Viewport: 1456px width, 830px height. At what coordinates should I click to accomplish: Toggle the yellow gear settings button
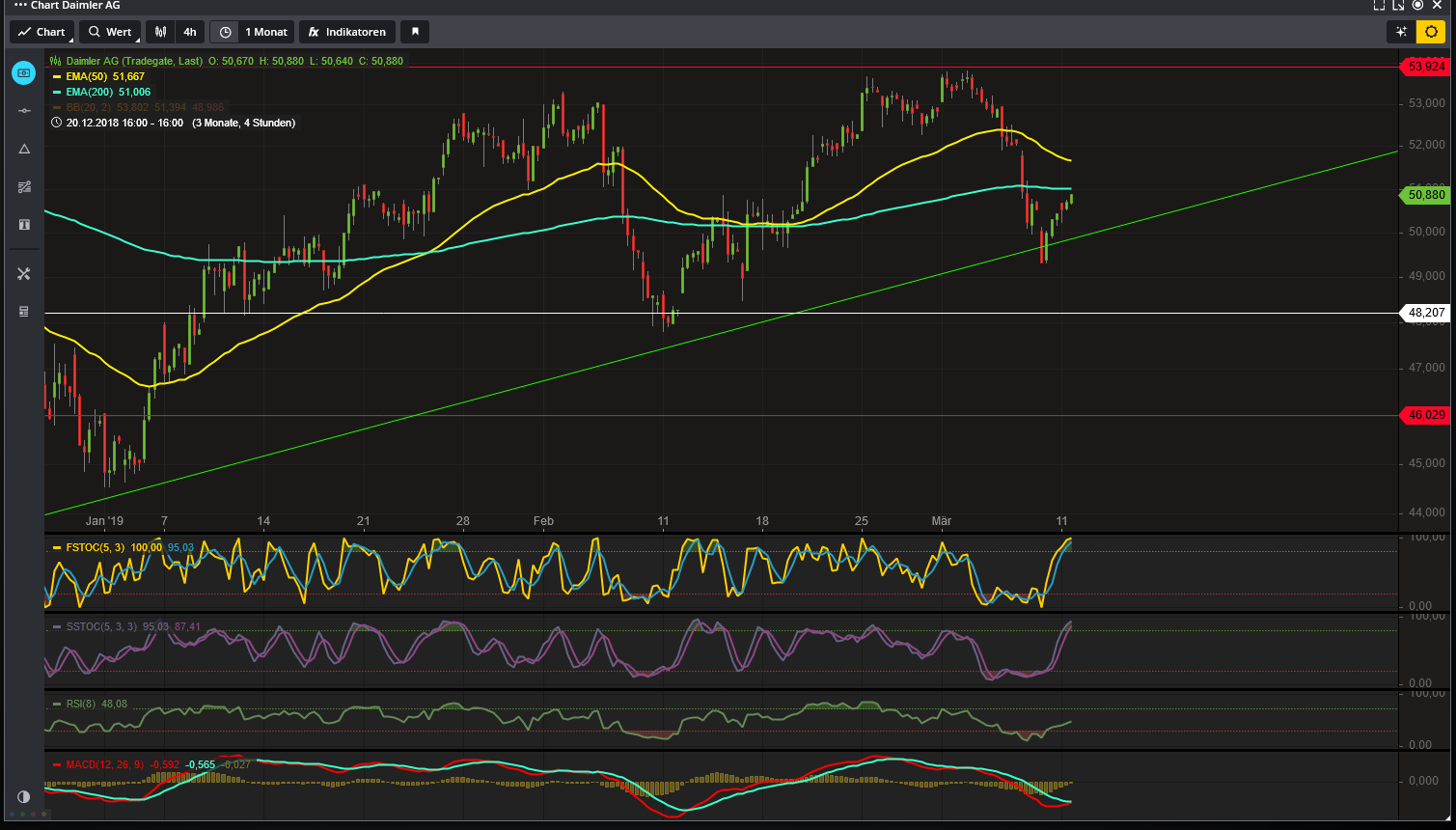(x=1431, y=32)
